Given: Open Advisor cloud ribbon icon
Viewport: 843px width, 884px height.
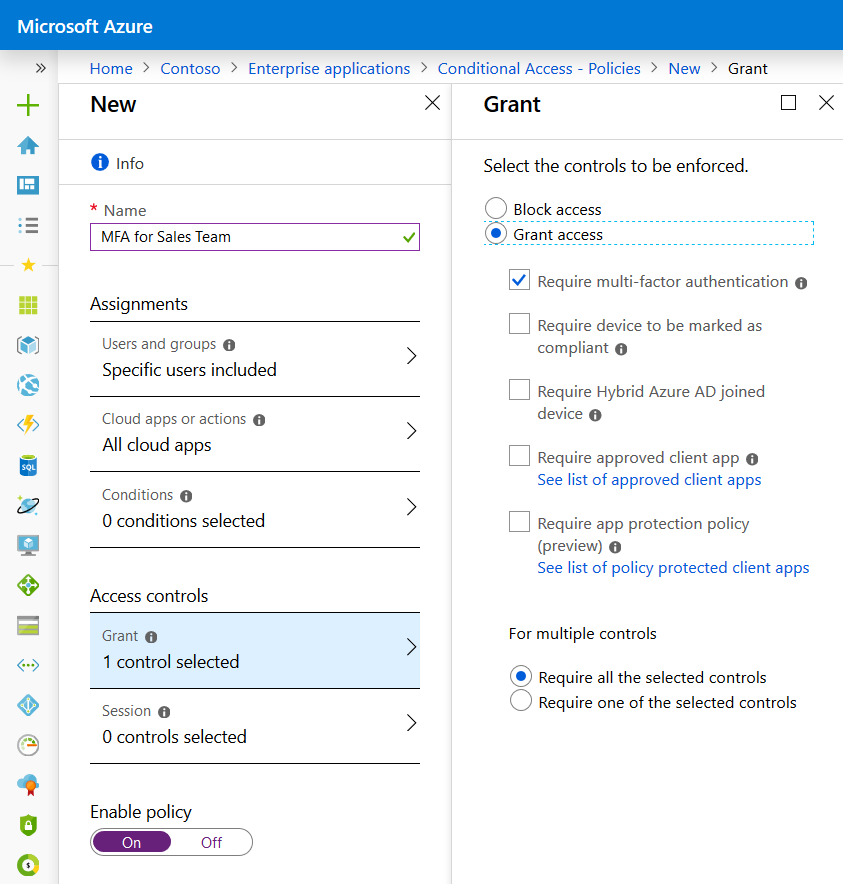Looking at the screenshot, I should (28, 785).
